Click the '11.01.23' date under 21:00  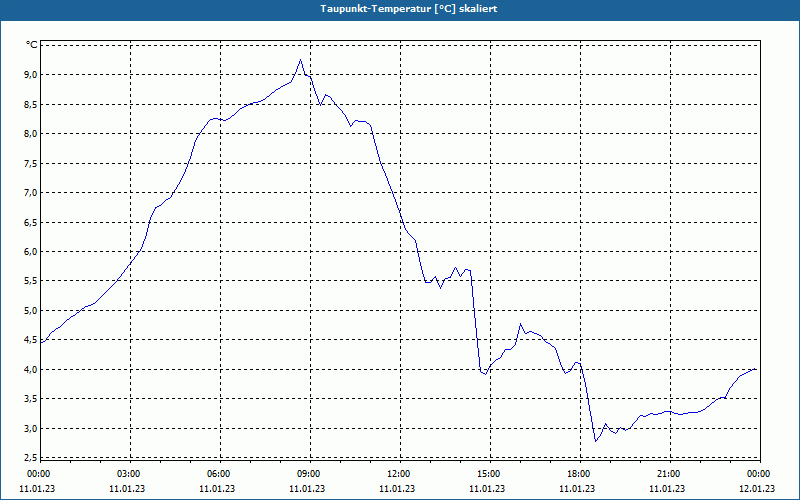(667, 488)
